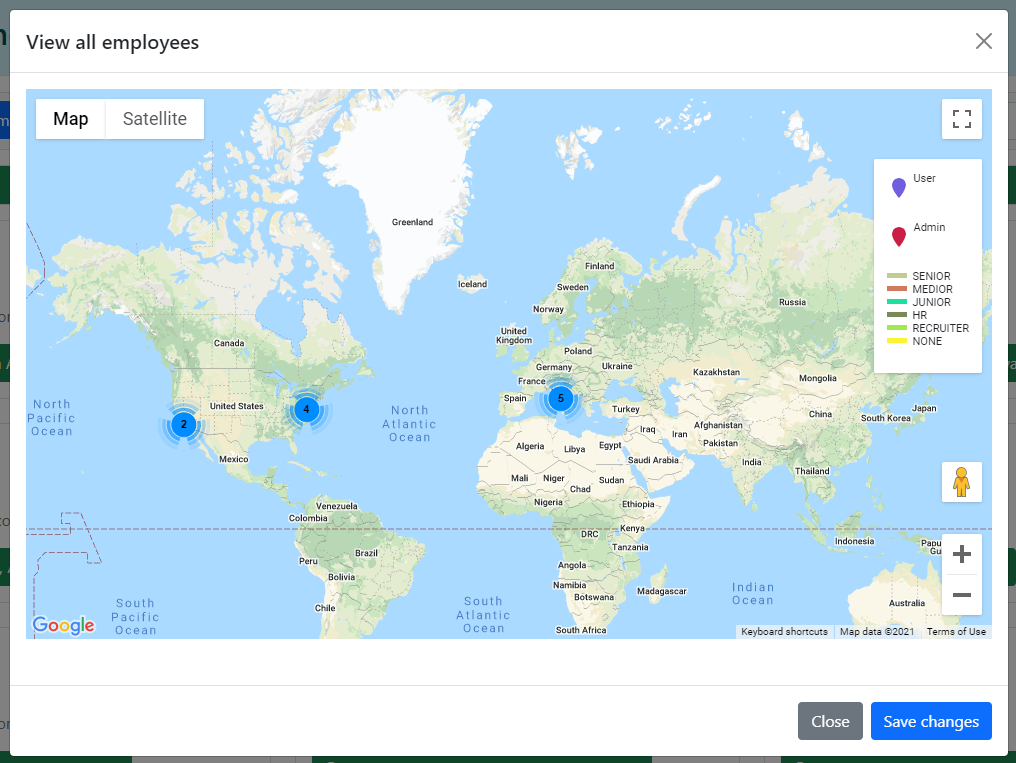This screenshot has width=1016, height=763.
Task: Click the Brazil label on map
Action: tap(366, 553)
